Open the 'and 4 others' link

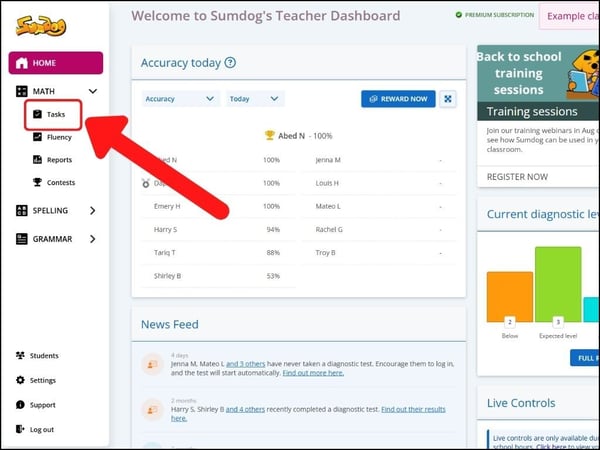point(245,409)
